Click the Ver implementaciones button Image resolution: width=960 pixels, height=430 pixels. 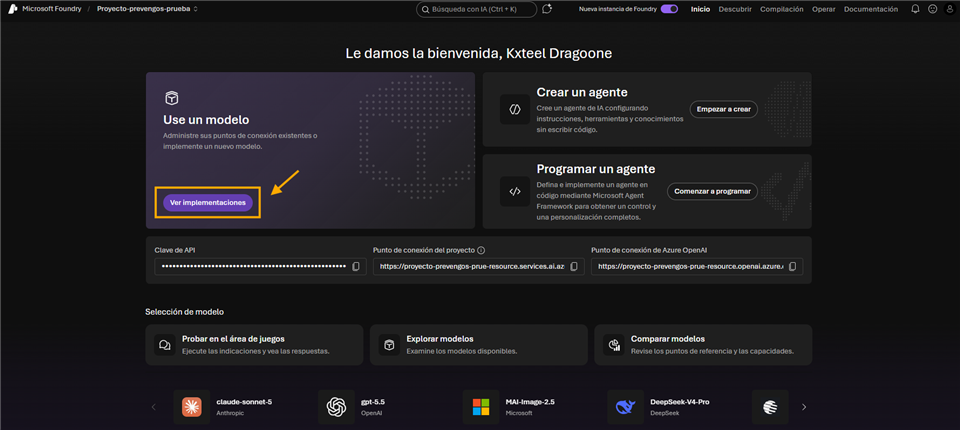pyautogui.click(x=208, y=203)
